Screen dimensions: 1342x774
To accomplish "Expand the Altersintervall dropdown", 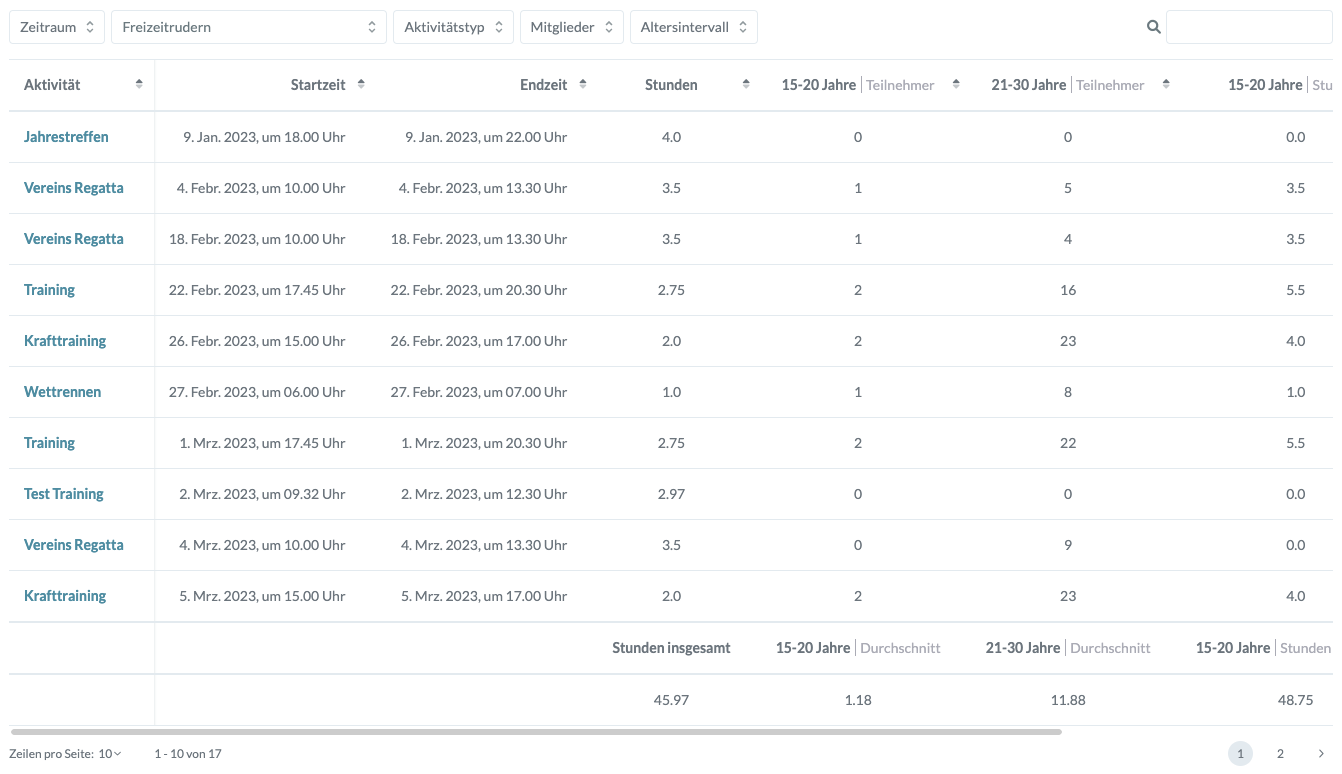I will pyautogui.click(x=693, y=27).
